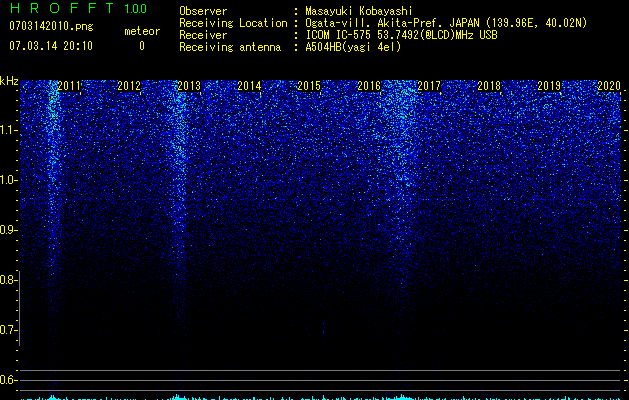Screen dimensions: 629x400
Task: Click the 2016 time marker
Action: 369,86
